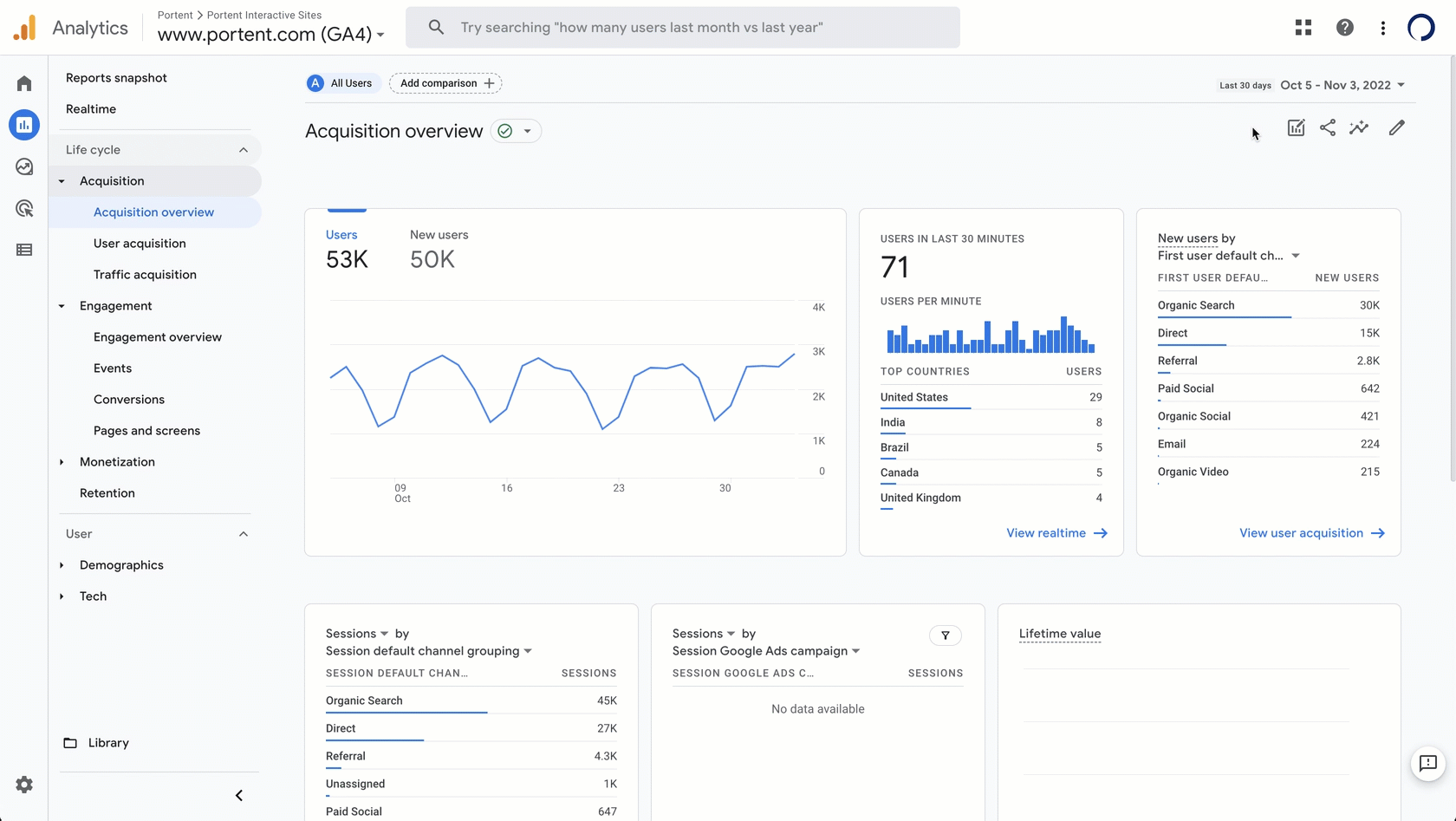Click the United States country row
Viewport: 1456px width, 821px height.
tap(991, 397)
